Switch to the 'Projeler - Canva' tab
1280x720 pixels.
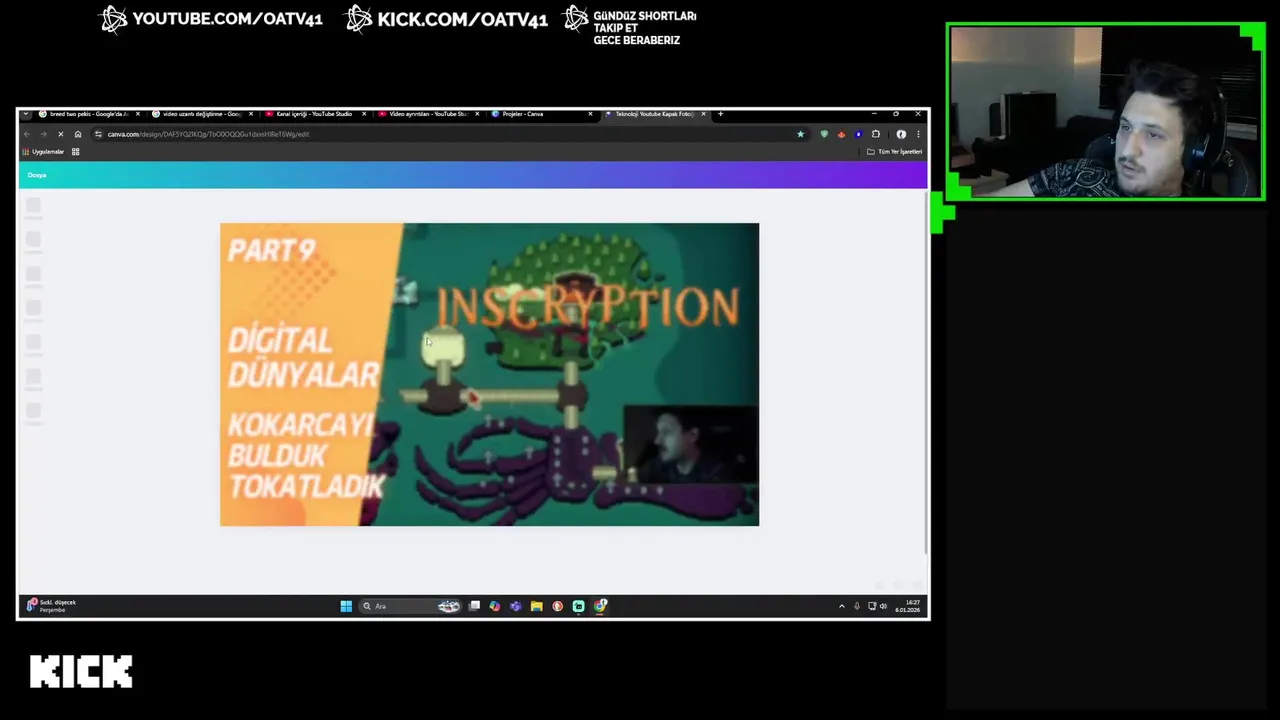[x=540, y=114]
